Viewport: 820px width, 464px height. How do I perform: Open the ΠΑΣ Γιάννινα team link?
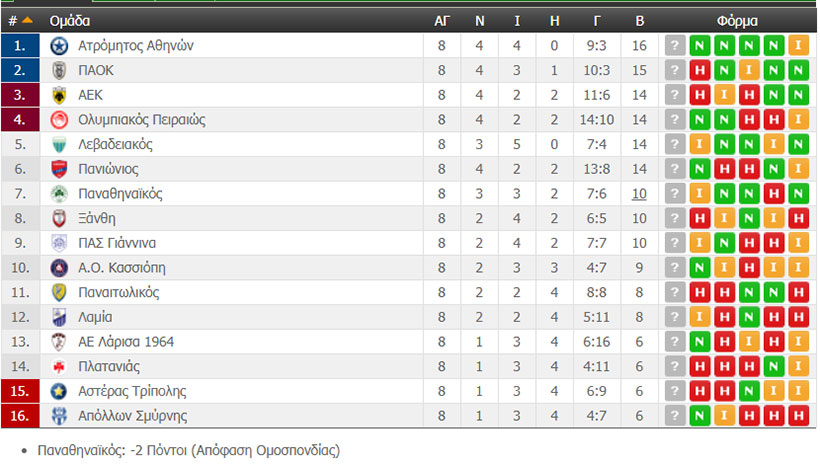(x=117, y=243)
